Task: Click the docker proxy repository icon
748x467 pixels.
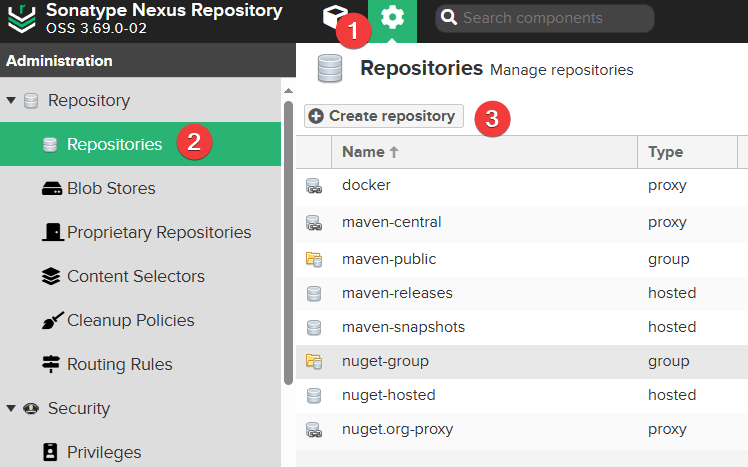Action: tap(314, 186)
